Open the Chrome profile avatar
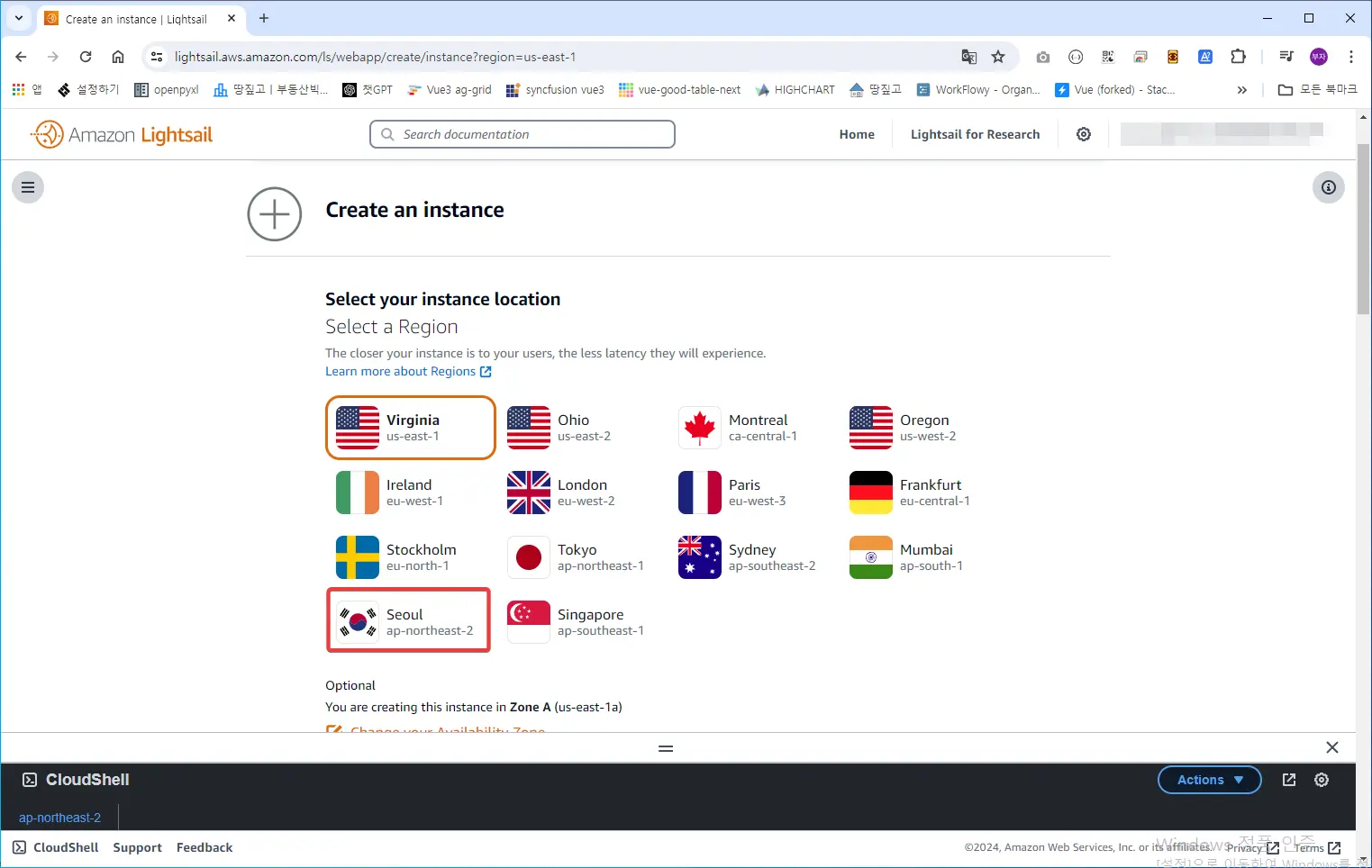This screenshot has height=868, width=1372. pos(1319,57)
